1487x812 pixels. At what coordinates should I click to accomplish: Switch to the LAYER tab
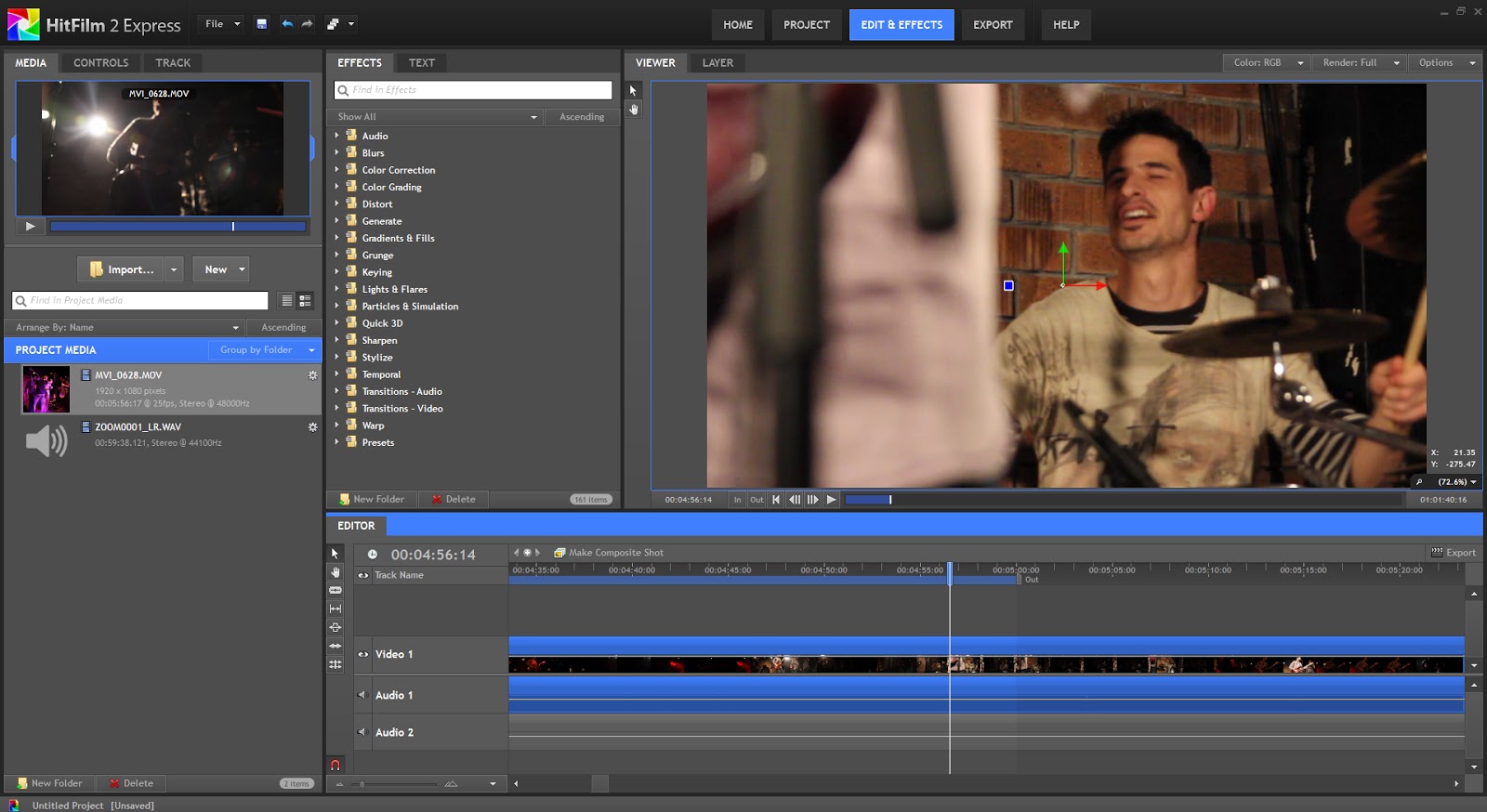(x=717, y=63)
